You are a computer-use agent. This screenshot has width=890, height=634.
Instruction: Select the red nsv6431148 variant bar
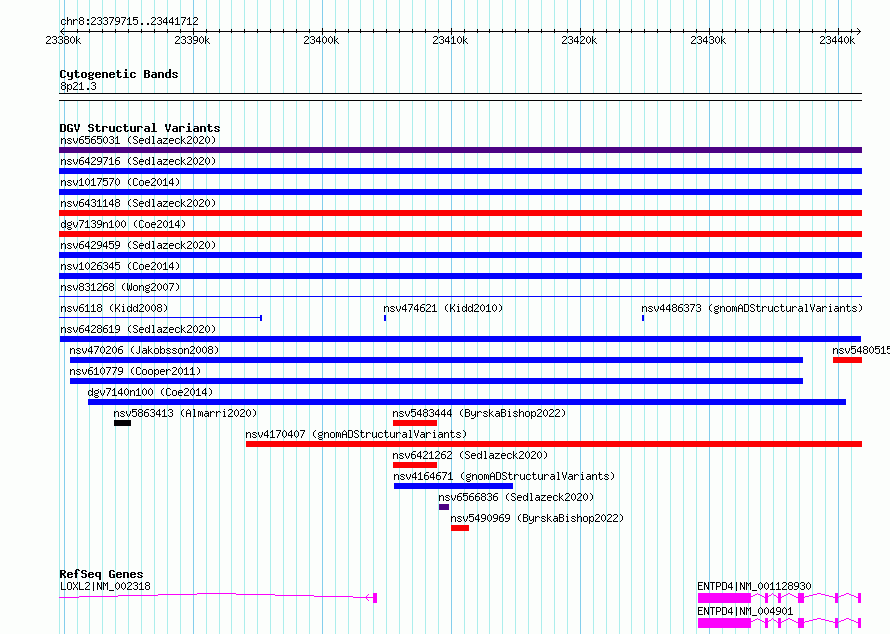coord(460,213)
